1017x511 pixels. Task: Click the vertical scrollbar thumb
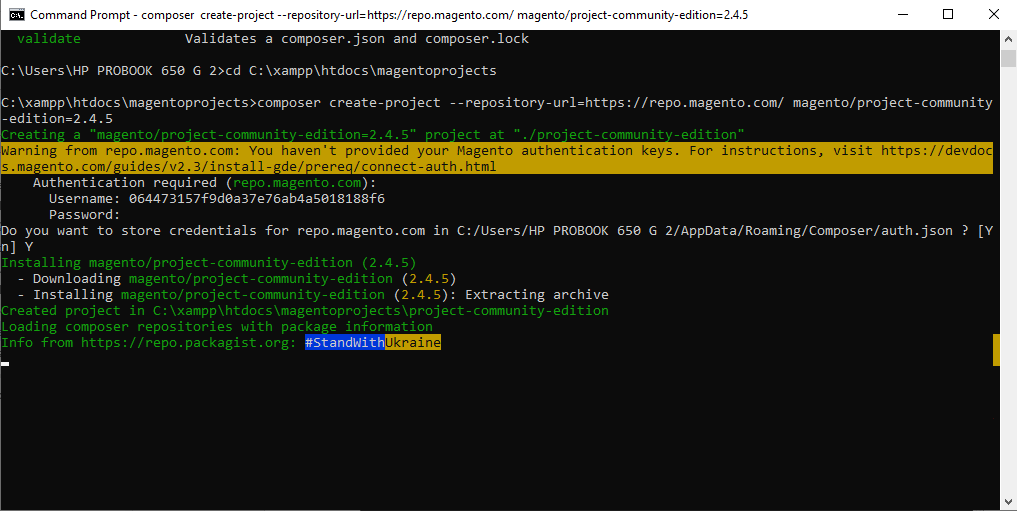coord(1008,58)
